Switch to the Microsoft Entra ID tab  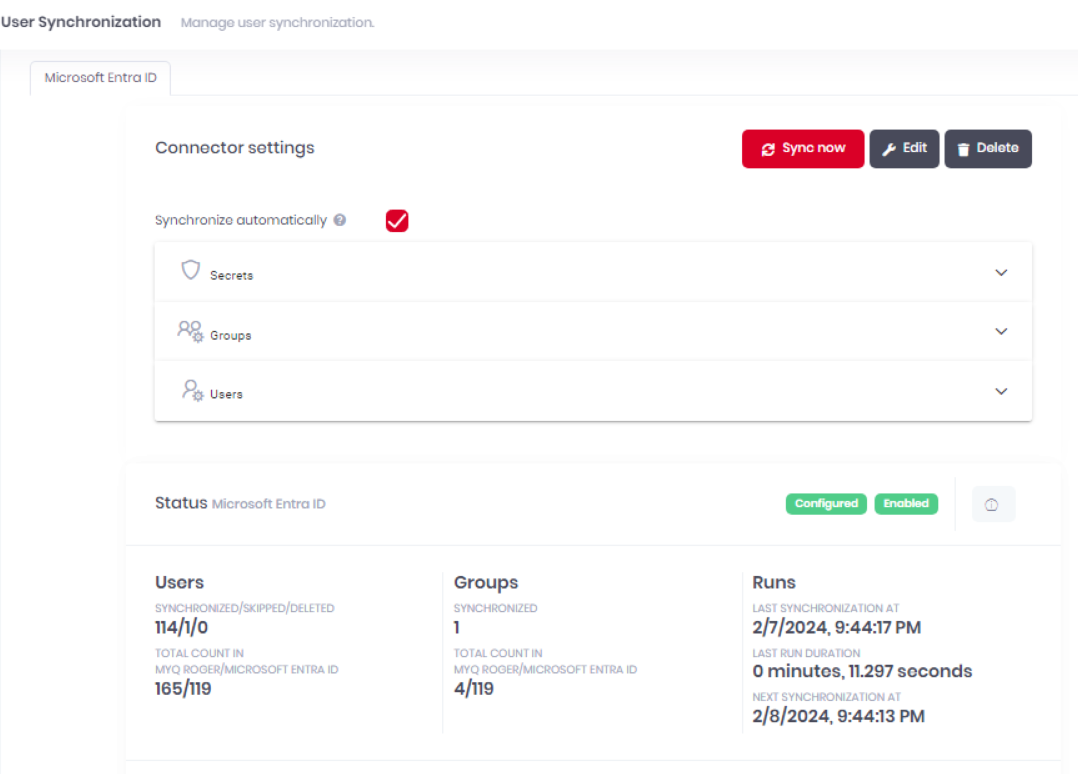(100, 78)
